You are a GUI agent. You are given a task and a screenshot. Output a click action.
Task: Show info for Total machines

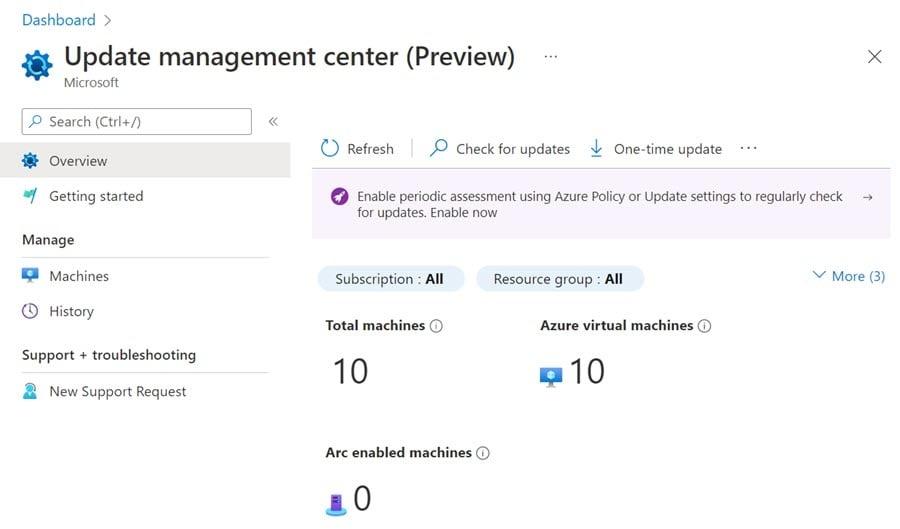(436, 326)
